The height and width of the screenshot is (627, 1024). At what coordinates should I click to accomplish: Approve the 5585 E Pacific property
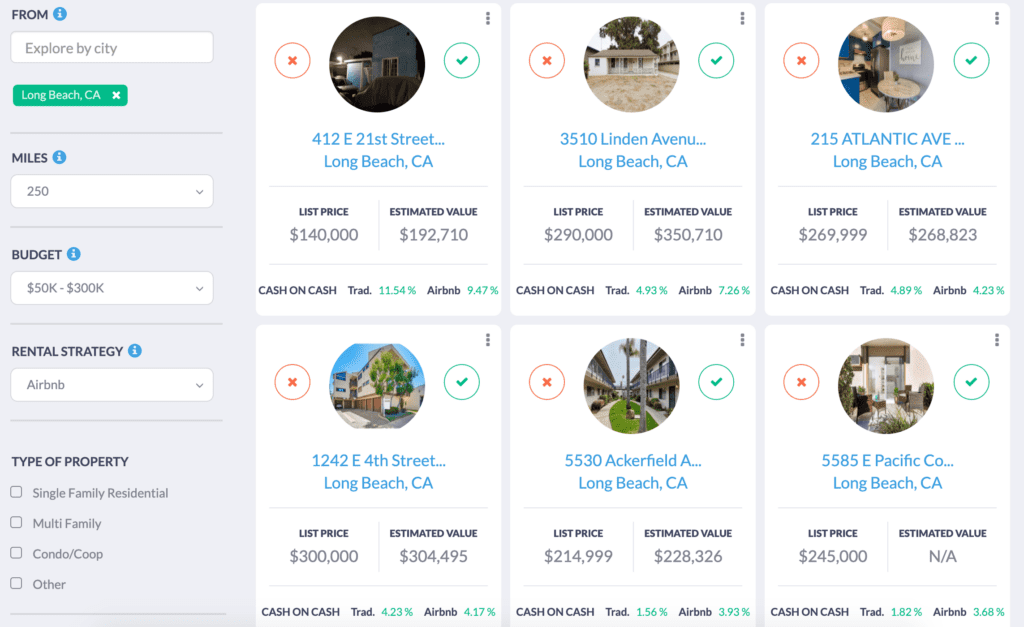click(x=971, y=382)
